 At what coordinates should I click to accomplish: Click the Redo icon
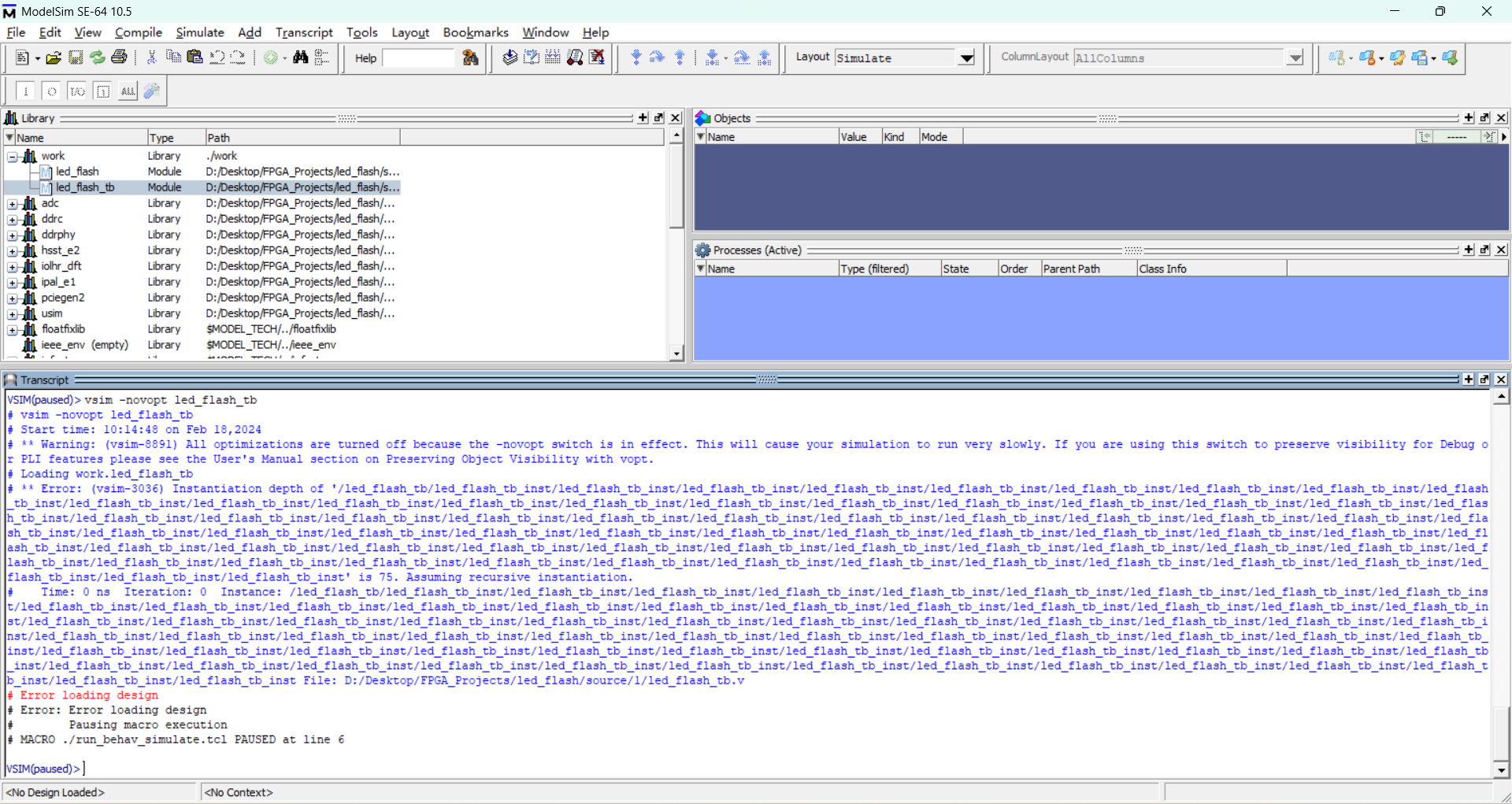(x=238, y=57)
